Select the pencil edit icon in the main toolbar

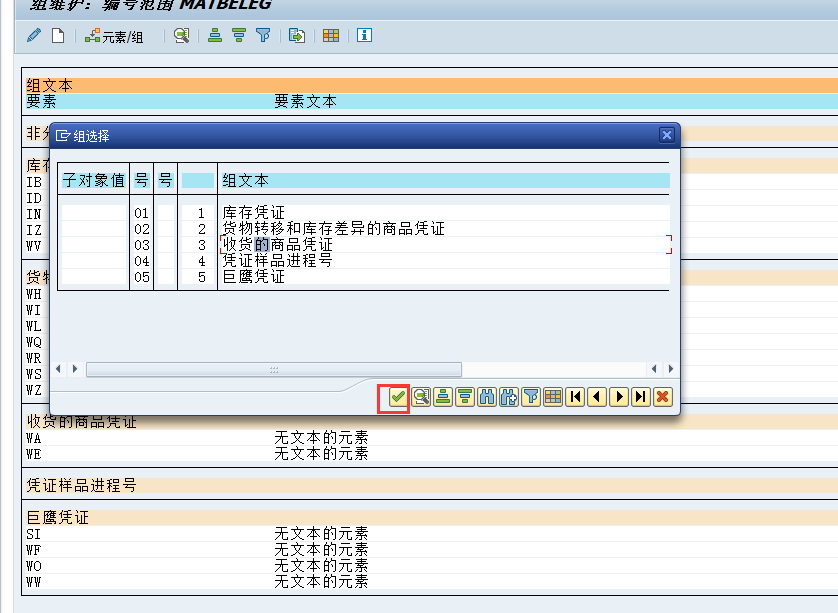click(33, 36)
